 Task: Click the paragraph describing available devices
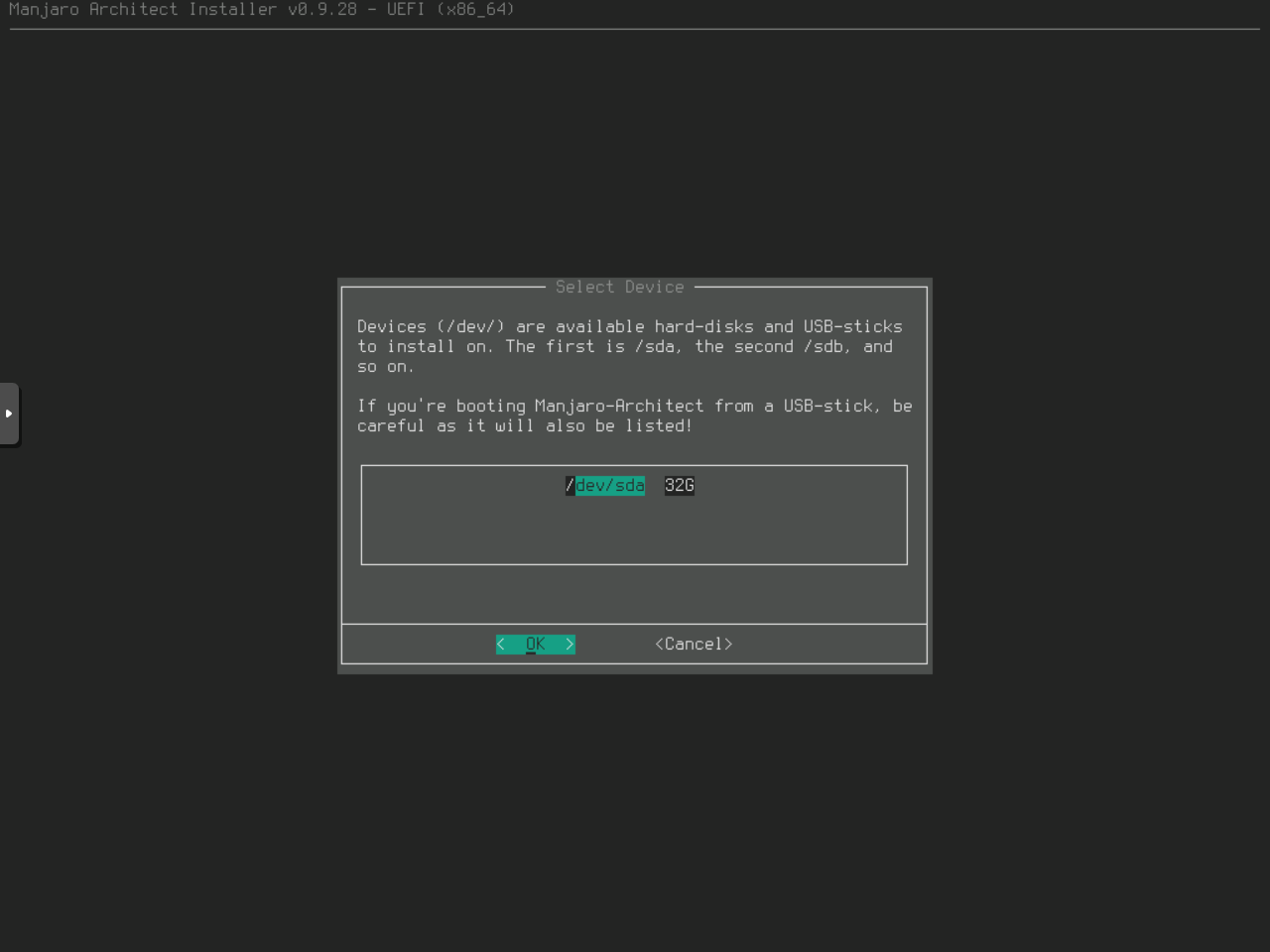629,346
